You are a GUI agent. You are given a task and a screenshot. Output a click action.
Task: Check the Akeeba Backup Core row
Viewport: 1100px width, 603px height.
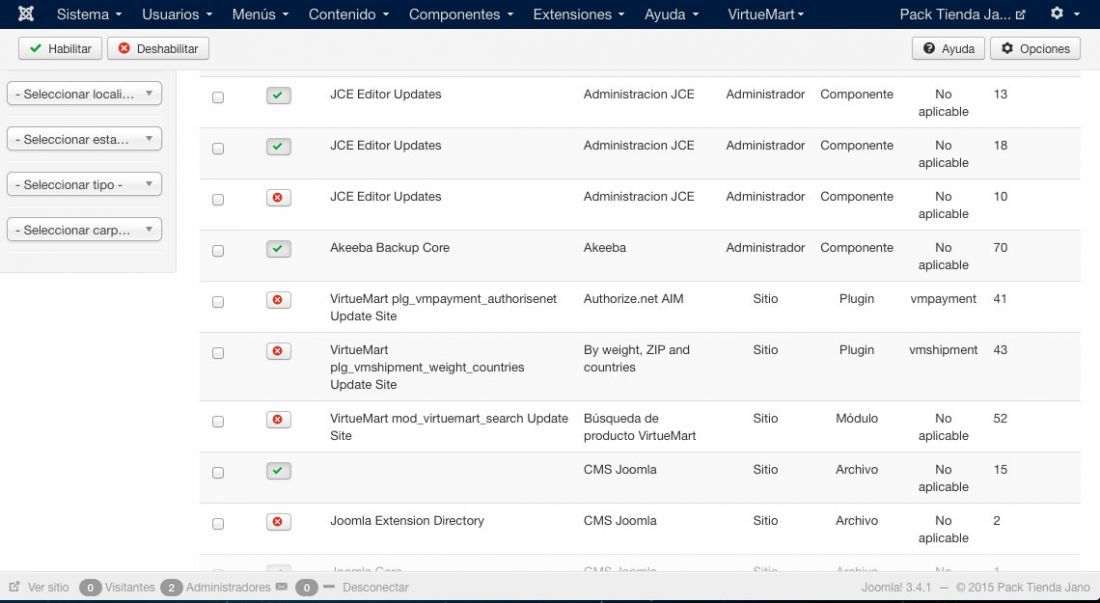(218, 251)
